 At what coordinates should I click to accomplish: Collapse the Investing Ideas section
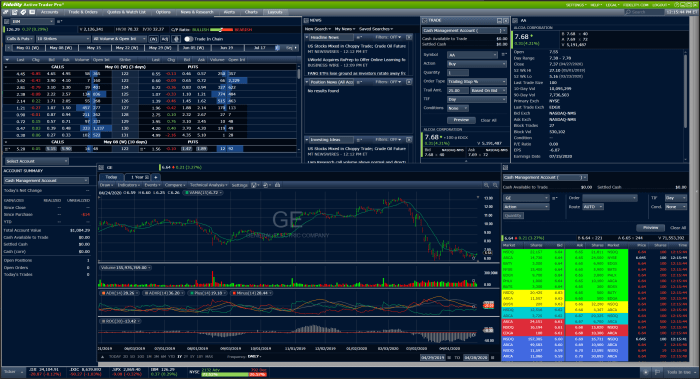[x=307, y=140]
